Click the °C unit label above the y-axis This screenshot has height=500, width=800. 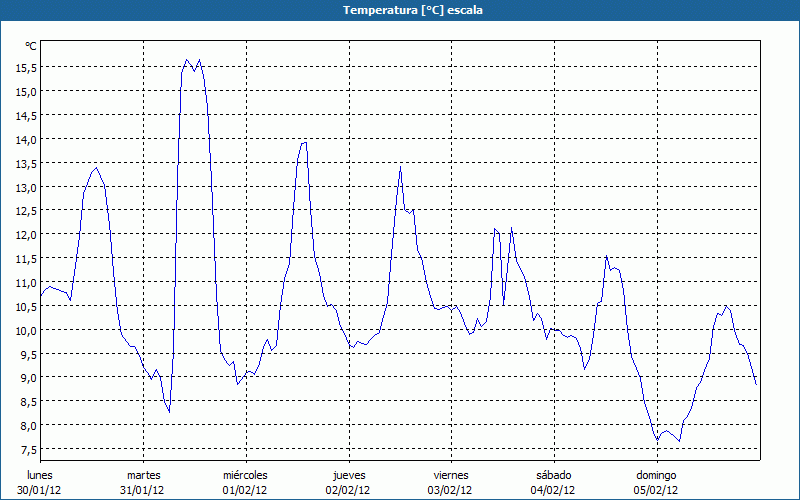(x=30, y=46)
